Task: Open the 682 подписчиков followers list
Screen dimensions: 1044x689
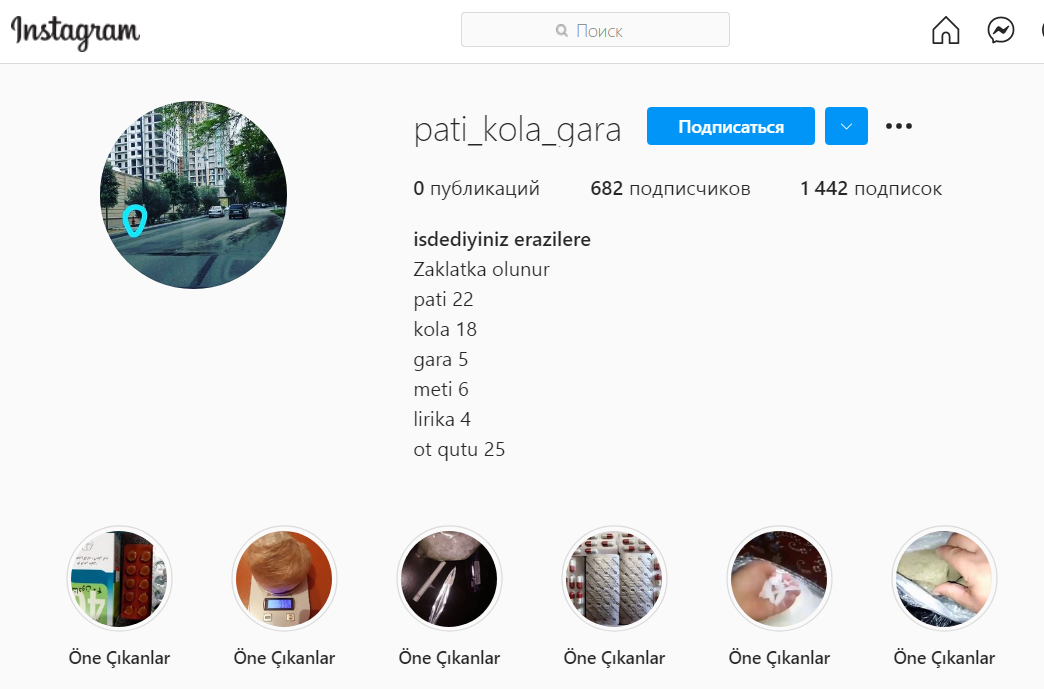Action: coord(670,188)
